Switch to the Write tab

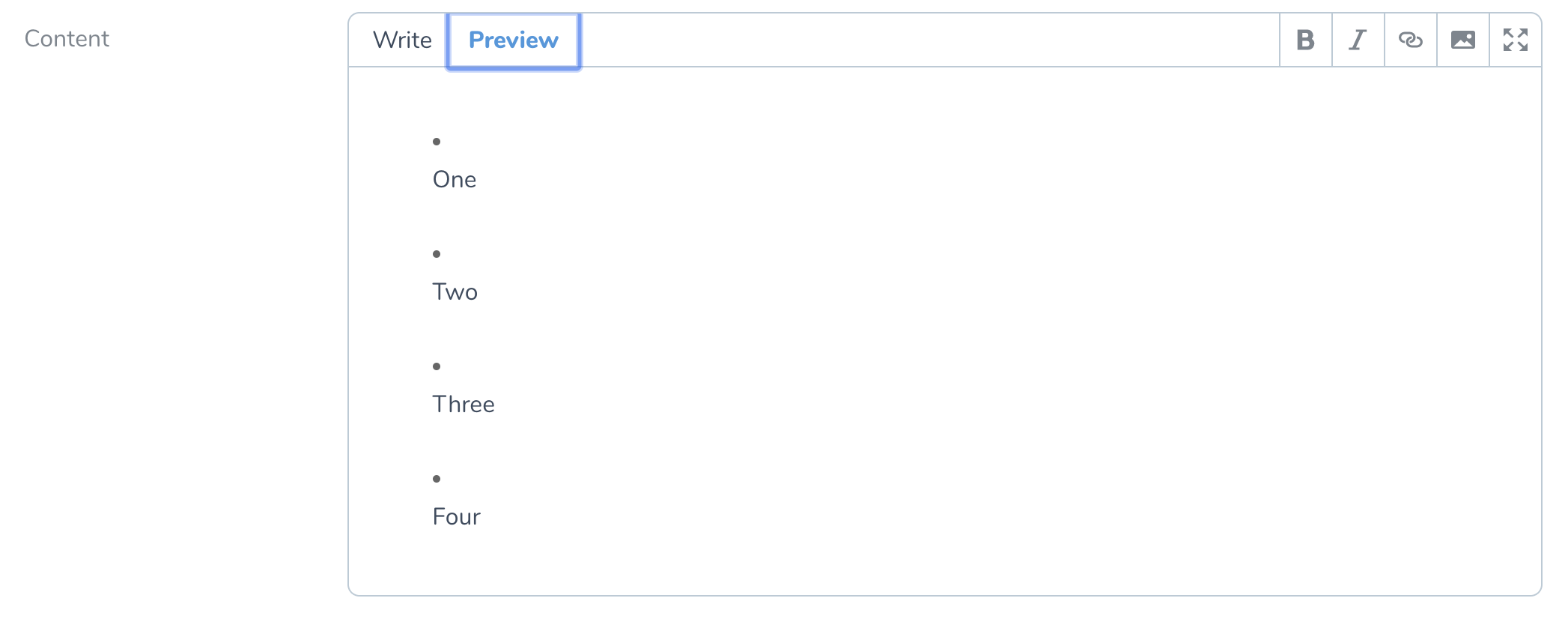(x=403, y=40)
